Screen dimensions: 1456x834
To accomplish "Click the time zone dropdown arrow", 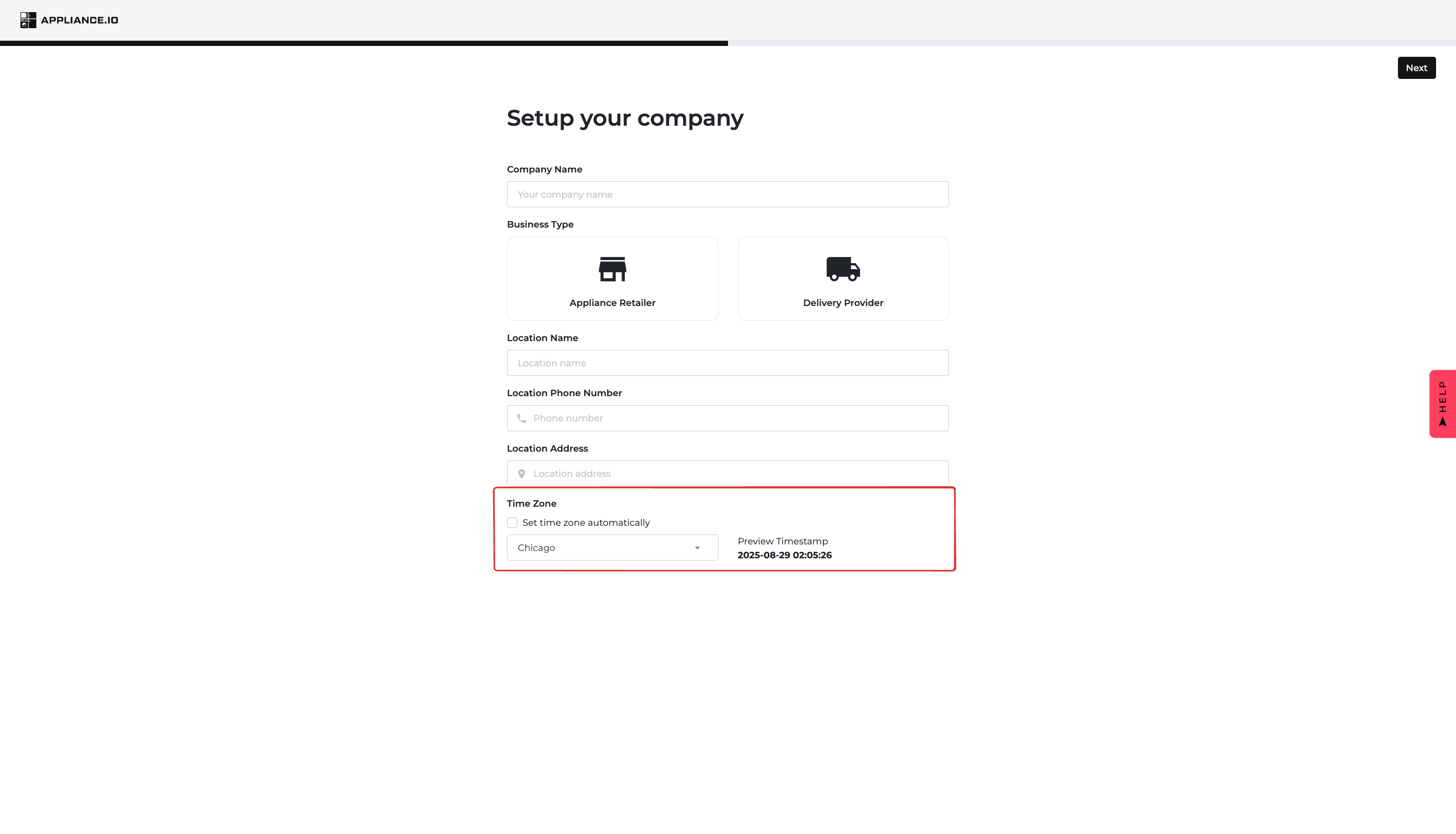I will [697, 548].
